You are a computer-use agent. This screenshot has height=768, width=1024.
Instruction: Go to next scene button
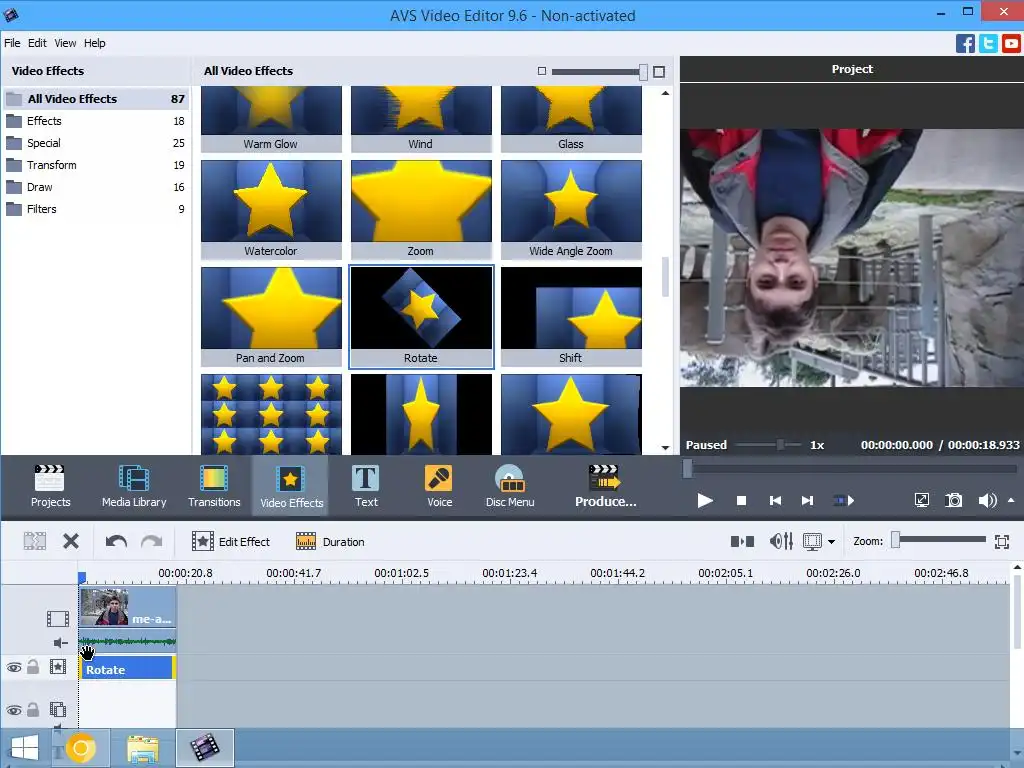pyautogui.click(x=844, y=501)
